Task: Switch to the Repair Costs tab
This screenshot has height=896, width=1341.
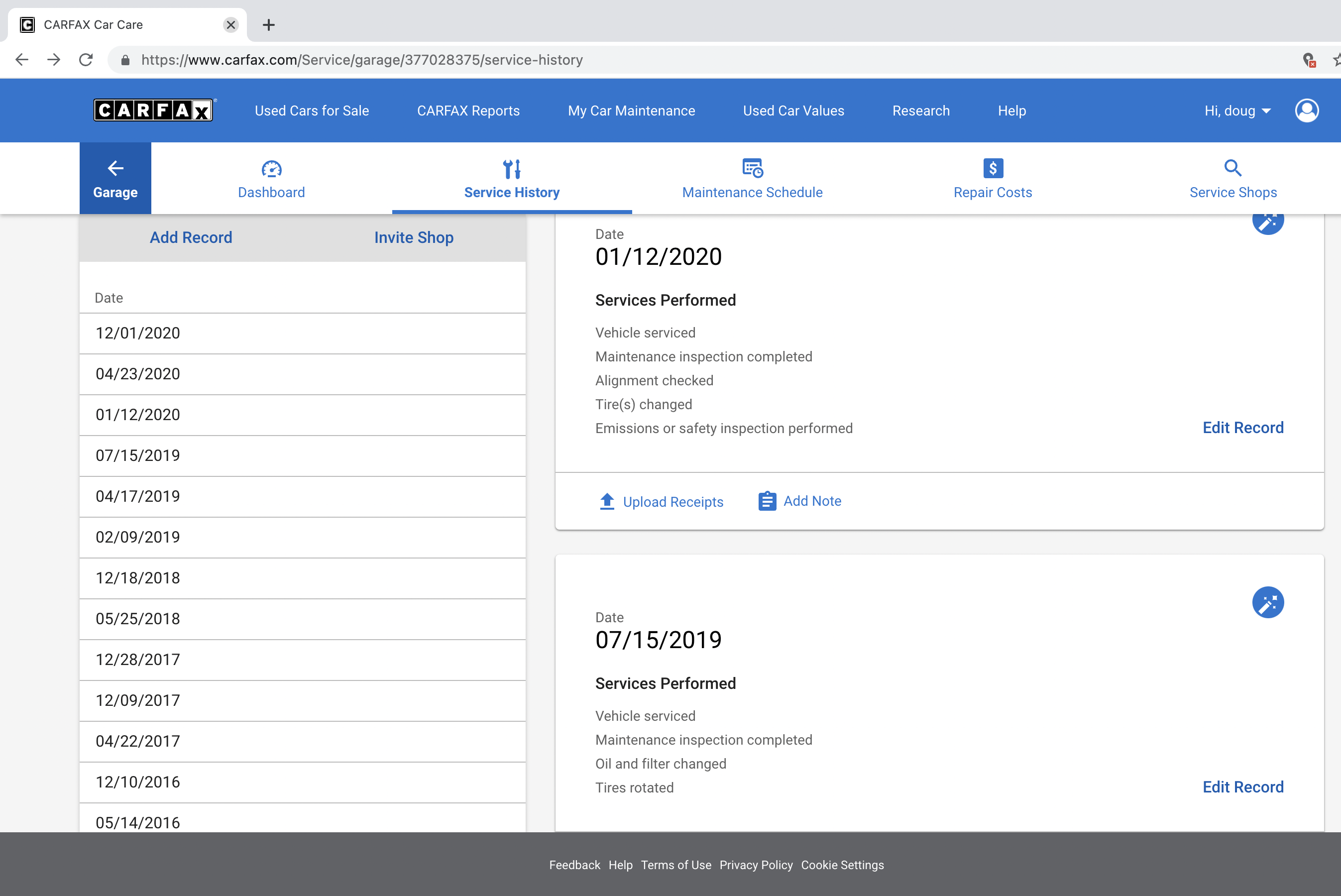Action: tap(993, 178)
